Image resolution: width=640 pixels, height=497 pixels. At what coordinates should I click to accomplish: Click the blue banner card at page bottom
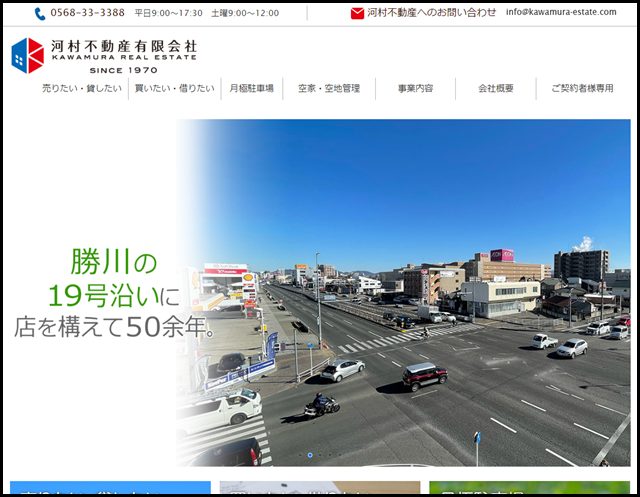point(110,488)
